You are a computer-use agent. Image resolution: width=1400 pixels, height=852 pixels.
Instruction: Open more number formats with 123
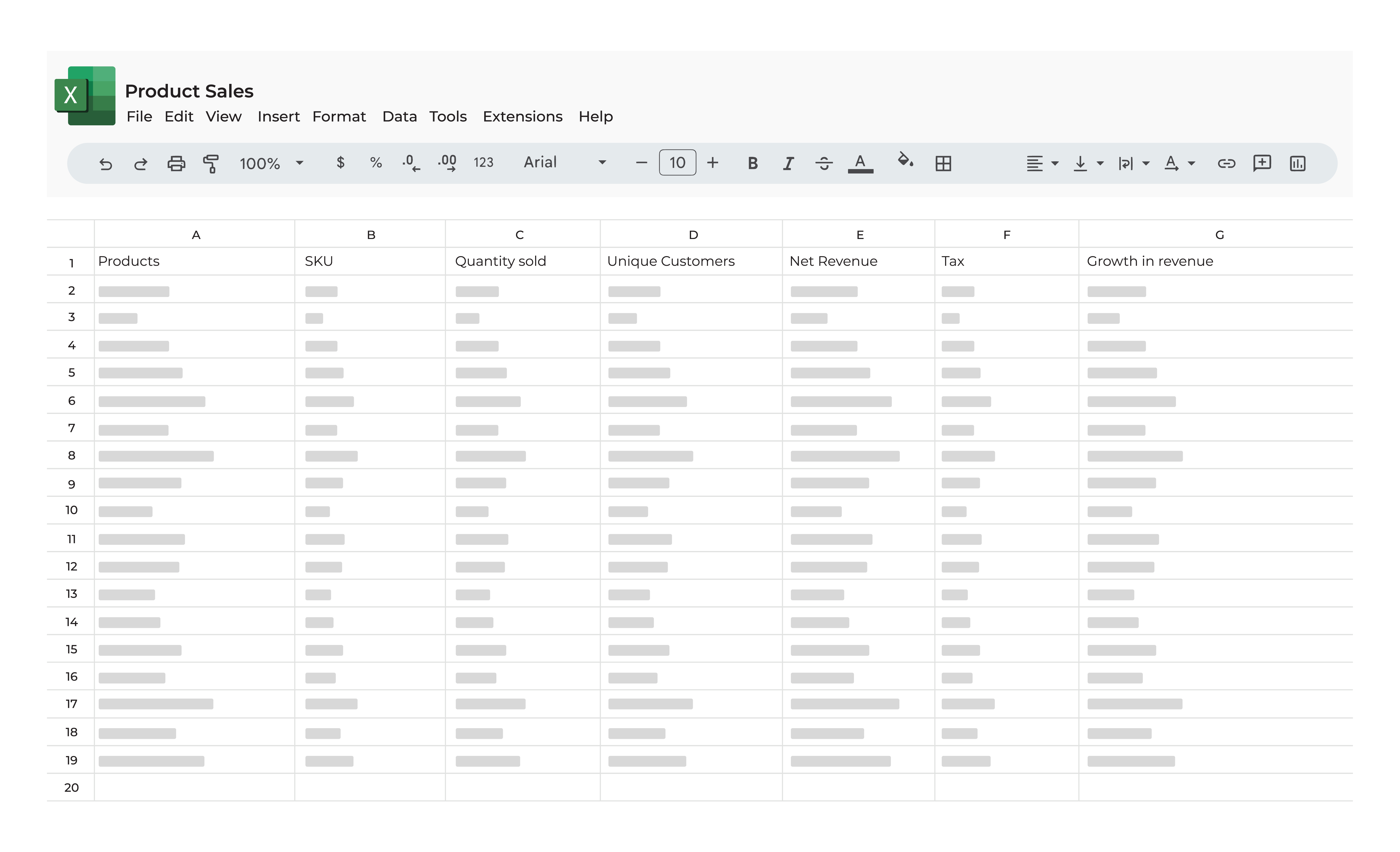click(483, 163)
